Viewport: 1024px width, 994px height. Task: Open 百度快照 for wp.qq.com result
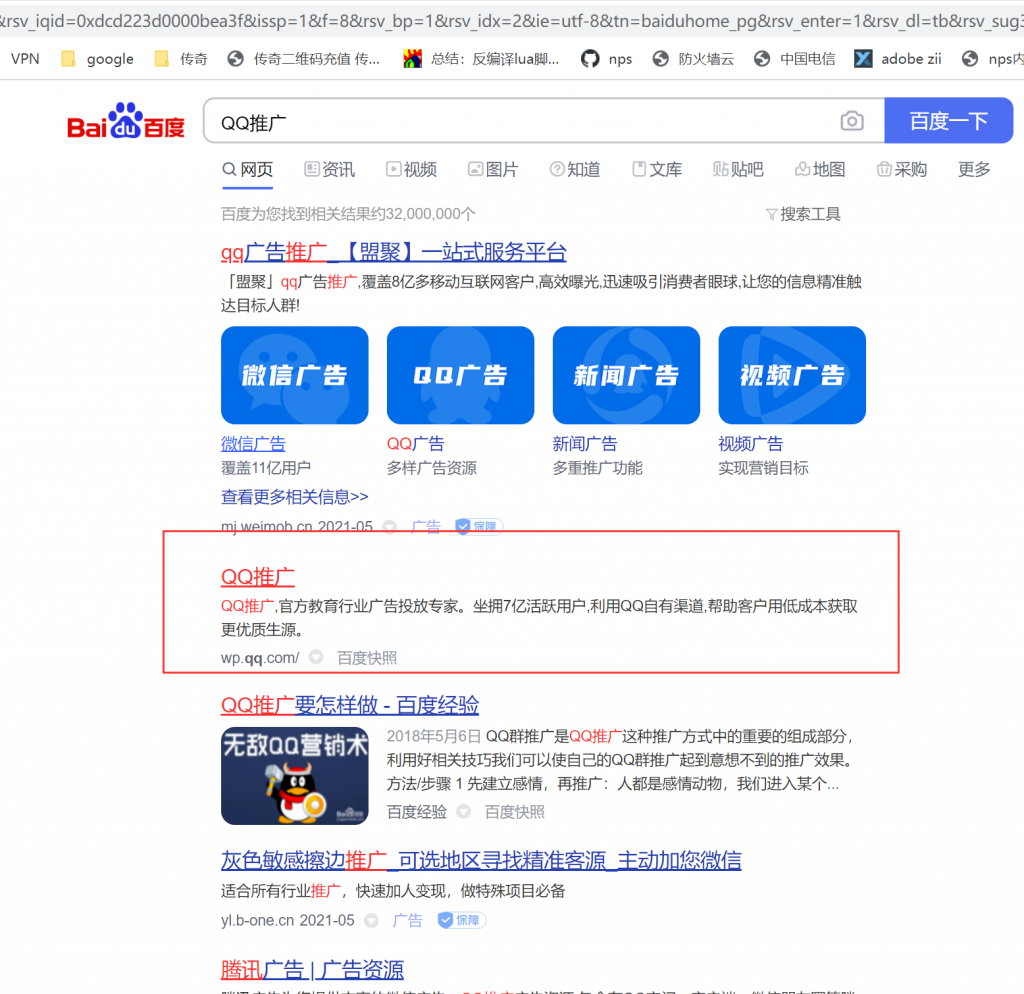(367, 658)
